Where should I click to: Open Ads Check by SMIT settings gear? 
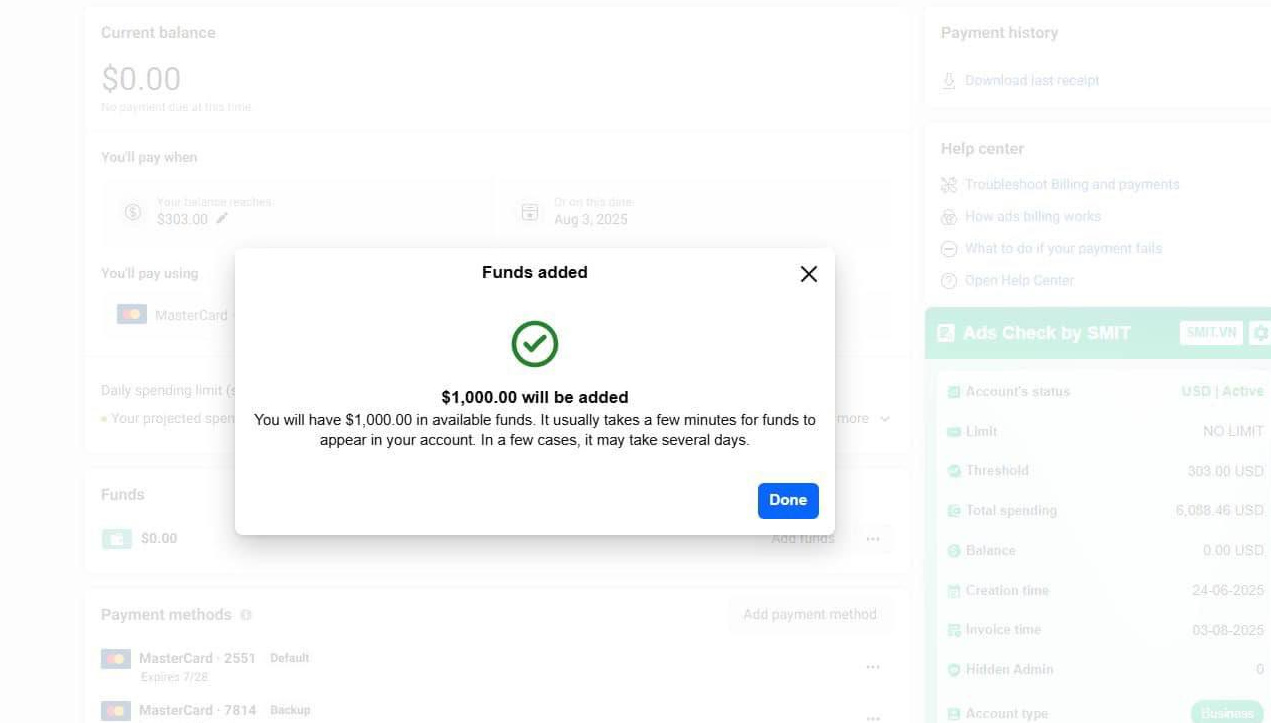click(1260, 333)
